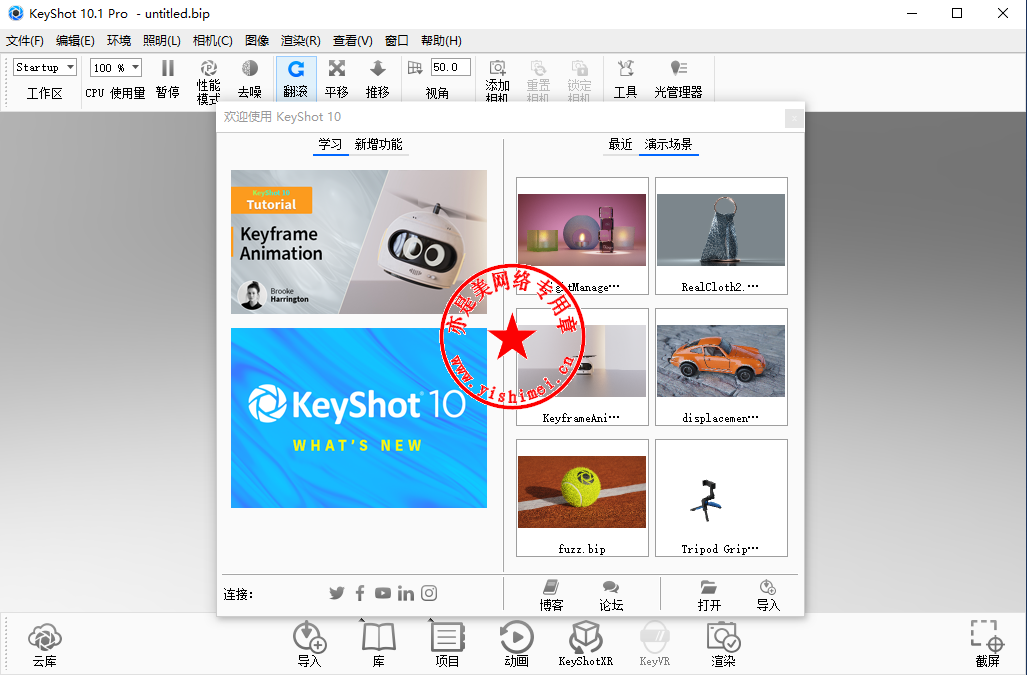Switch to the 学习 tab
1027x675 pixels.
331,145
